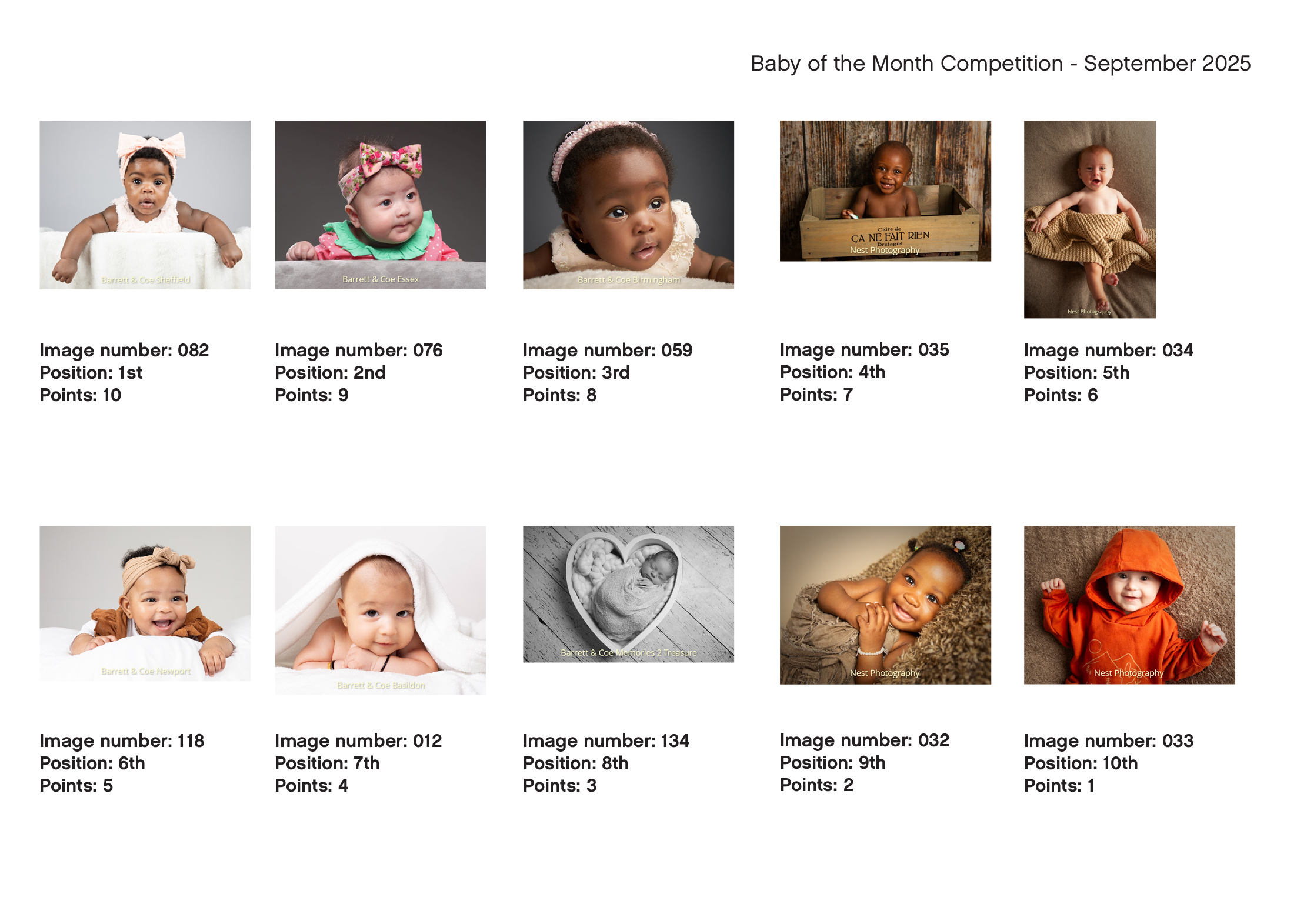Click the 'Image number: 035' caption

pos(864,349)
